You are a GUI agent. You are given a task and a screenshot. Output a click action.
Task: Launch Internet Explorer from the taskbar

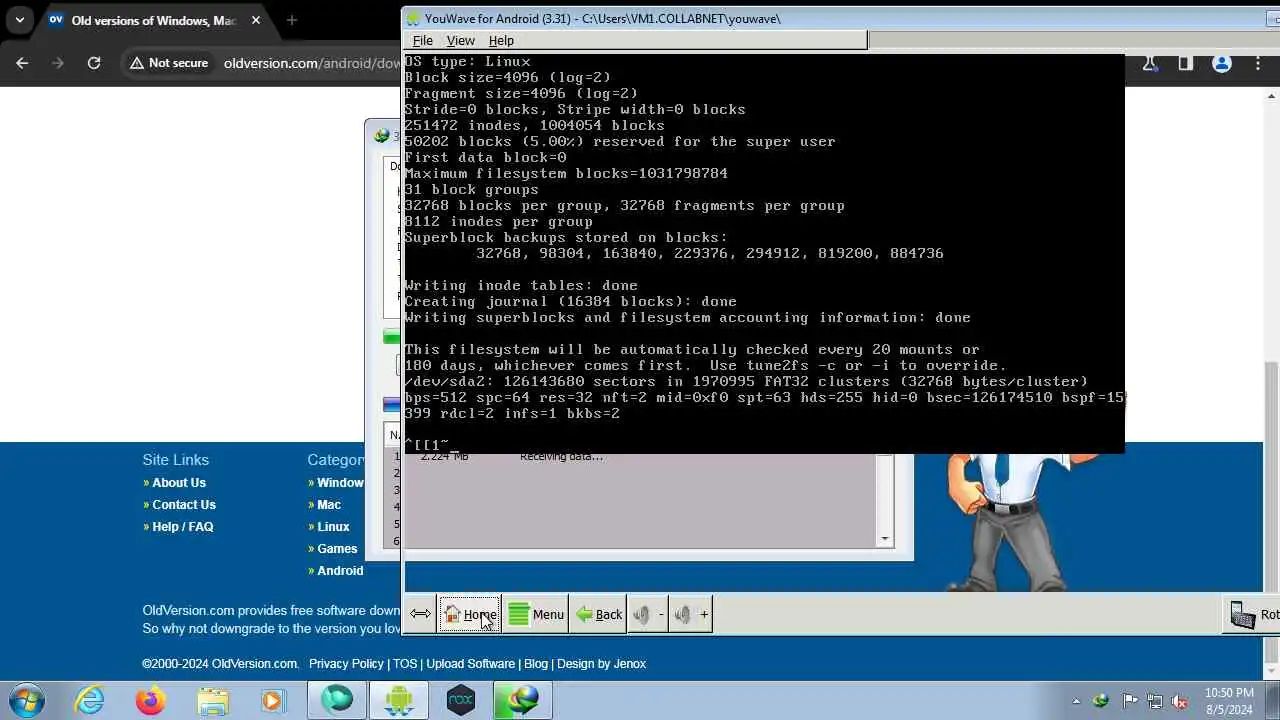[x=90, y=700]
